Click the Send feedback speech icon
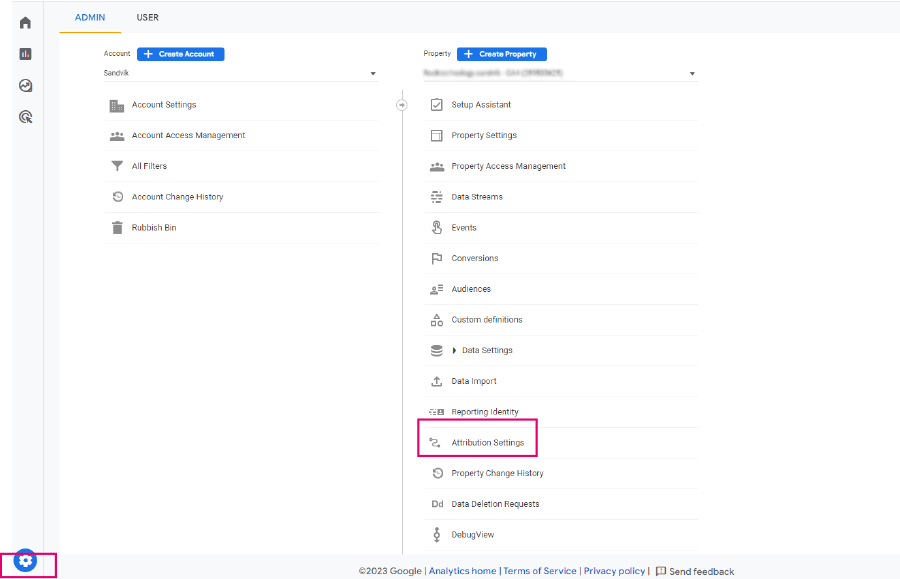The image size is (900, 579). (661, 571)
